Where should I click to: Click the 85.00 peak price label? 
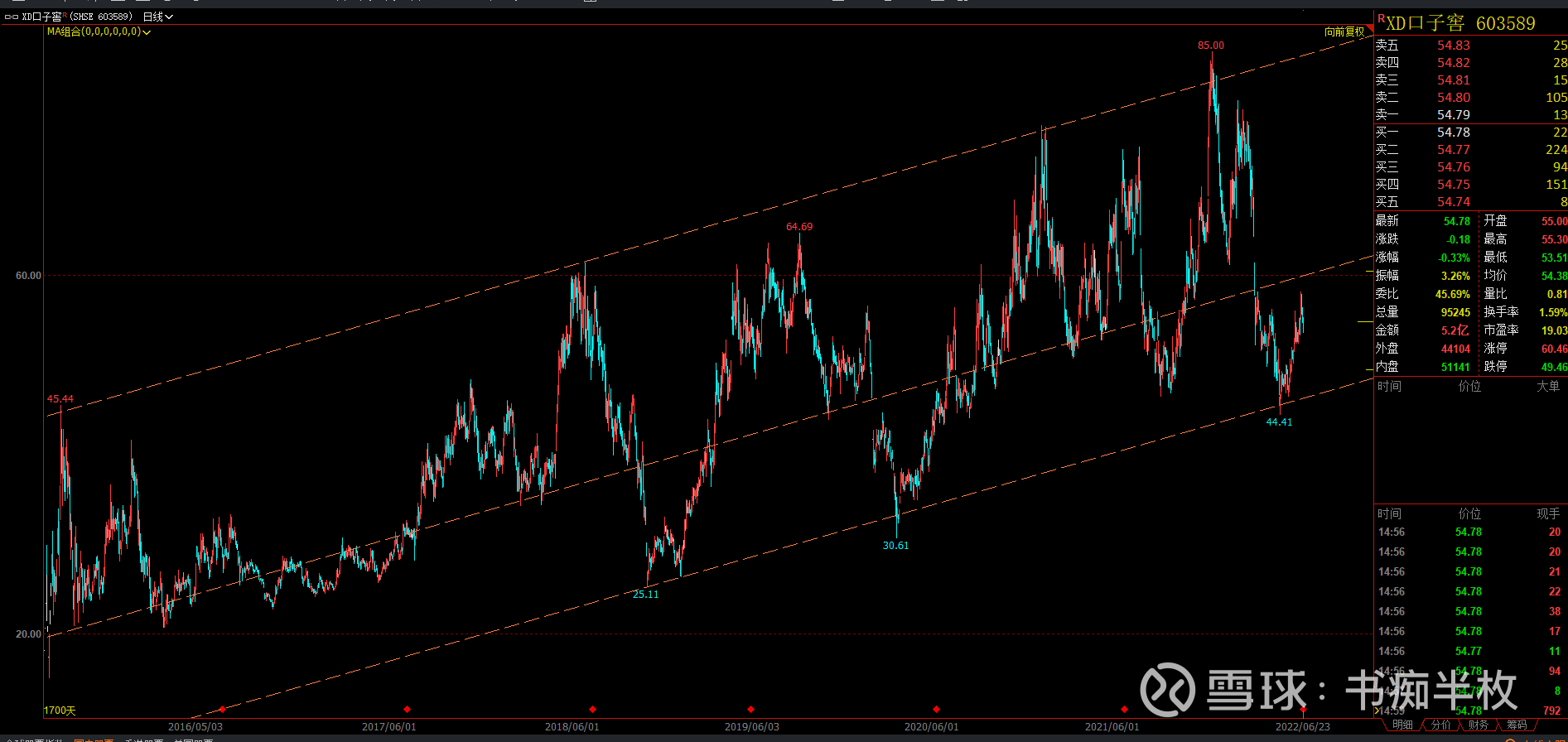click(x=1210, y=46)
